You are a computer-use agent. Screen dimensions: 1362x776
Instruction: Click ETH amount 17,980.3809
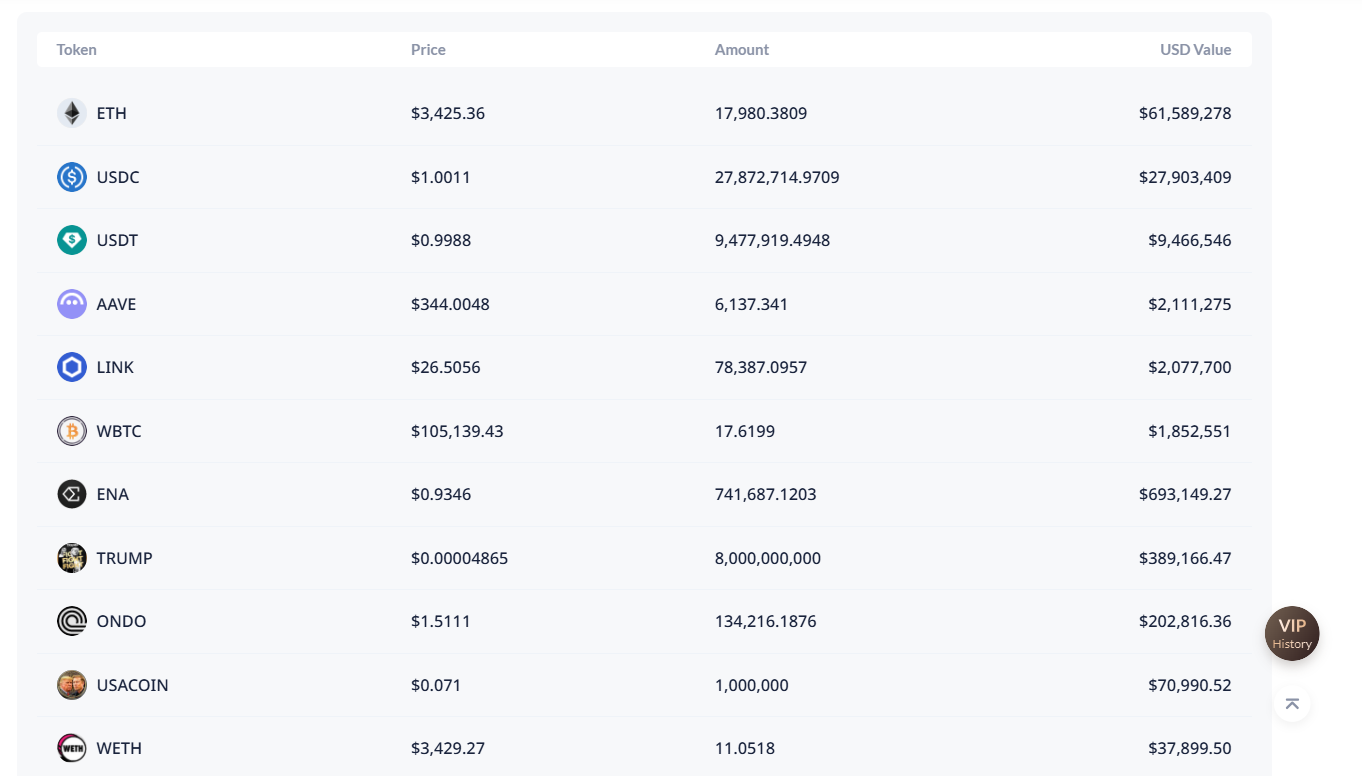pyautogui.click(x=761, y=113)
